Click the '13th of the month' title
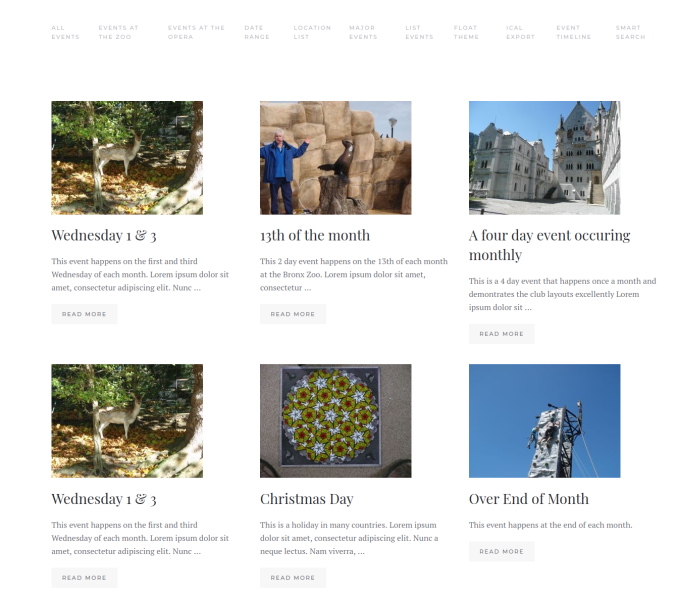Screen dimensions: 676x600 click(x=315, y=235)
